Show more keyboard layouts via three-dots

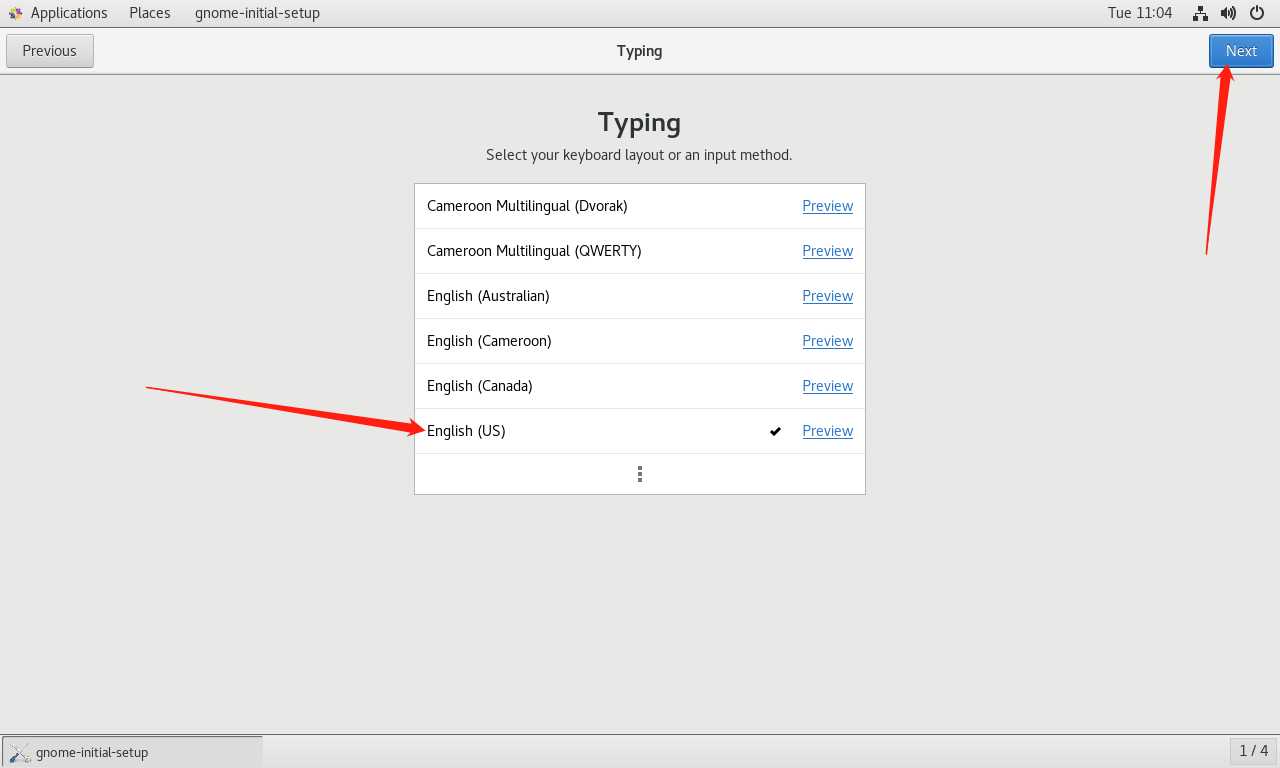[640, 474]
